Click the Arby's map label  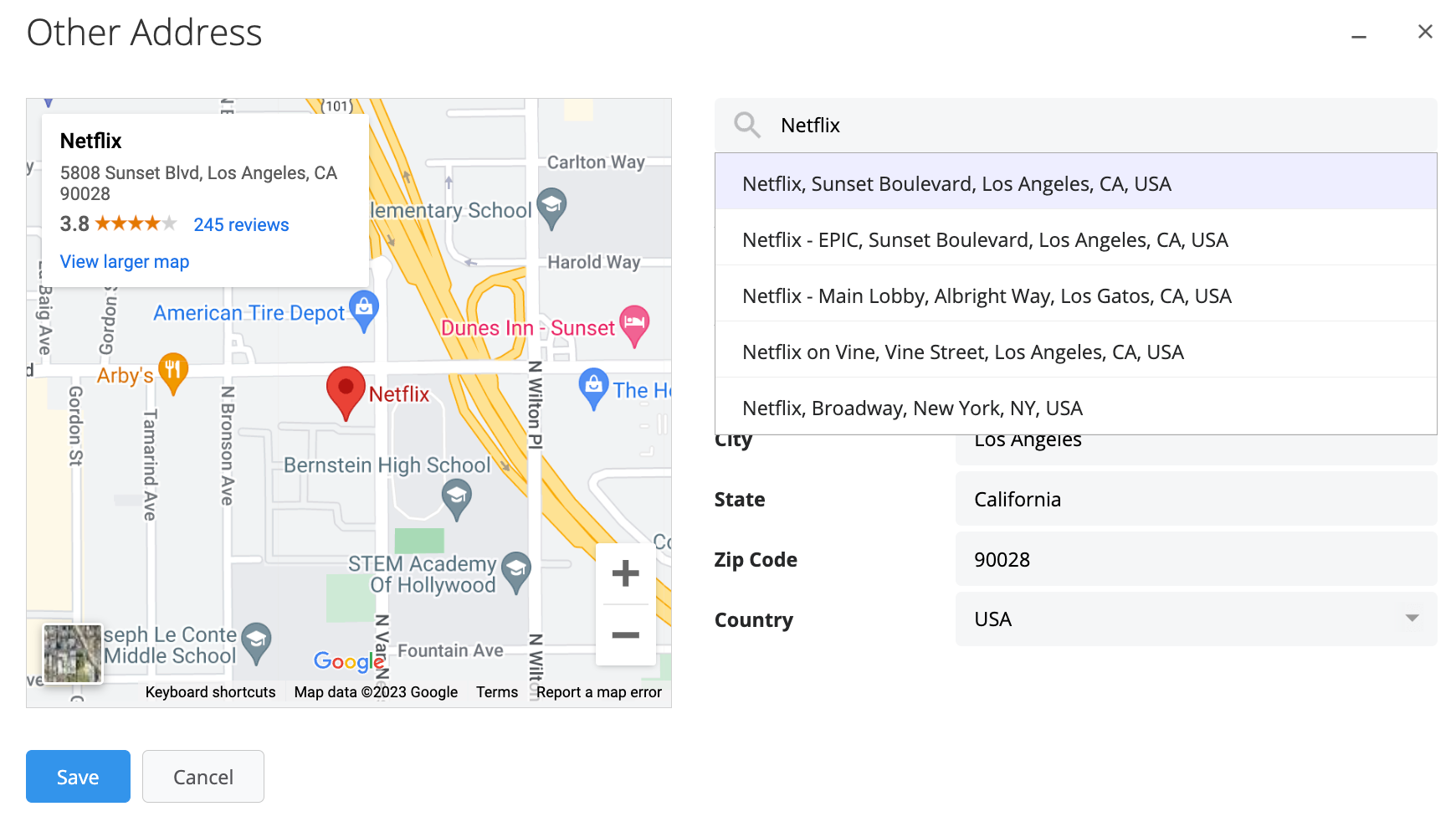click(125, 376)
